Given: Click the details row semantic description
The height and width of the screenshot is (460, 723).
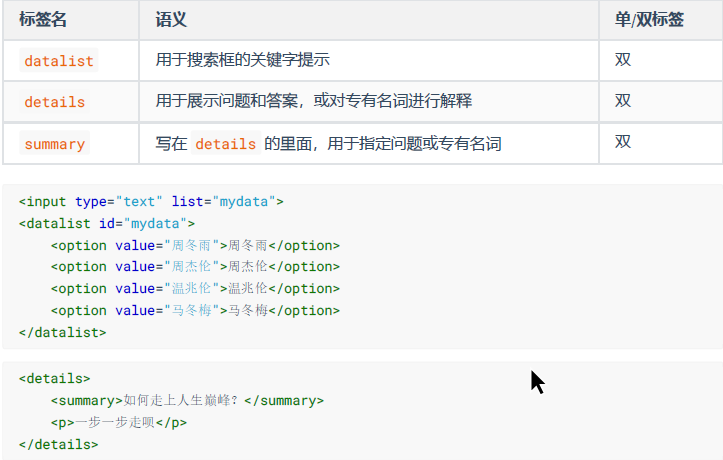Looking at the screenshot, I should 314,100.
